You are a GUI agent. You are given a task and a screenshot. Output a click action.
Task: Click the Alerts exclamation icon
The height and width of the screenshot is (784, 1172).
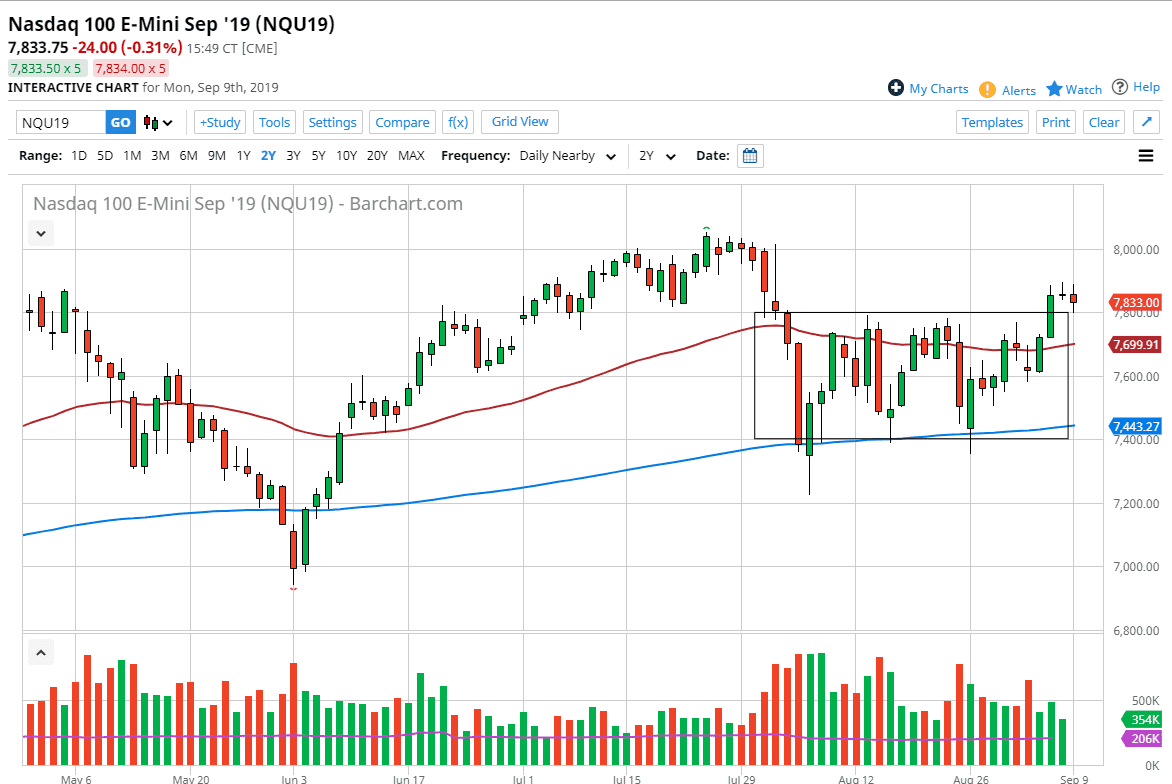[987, 89]
